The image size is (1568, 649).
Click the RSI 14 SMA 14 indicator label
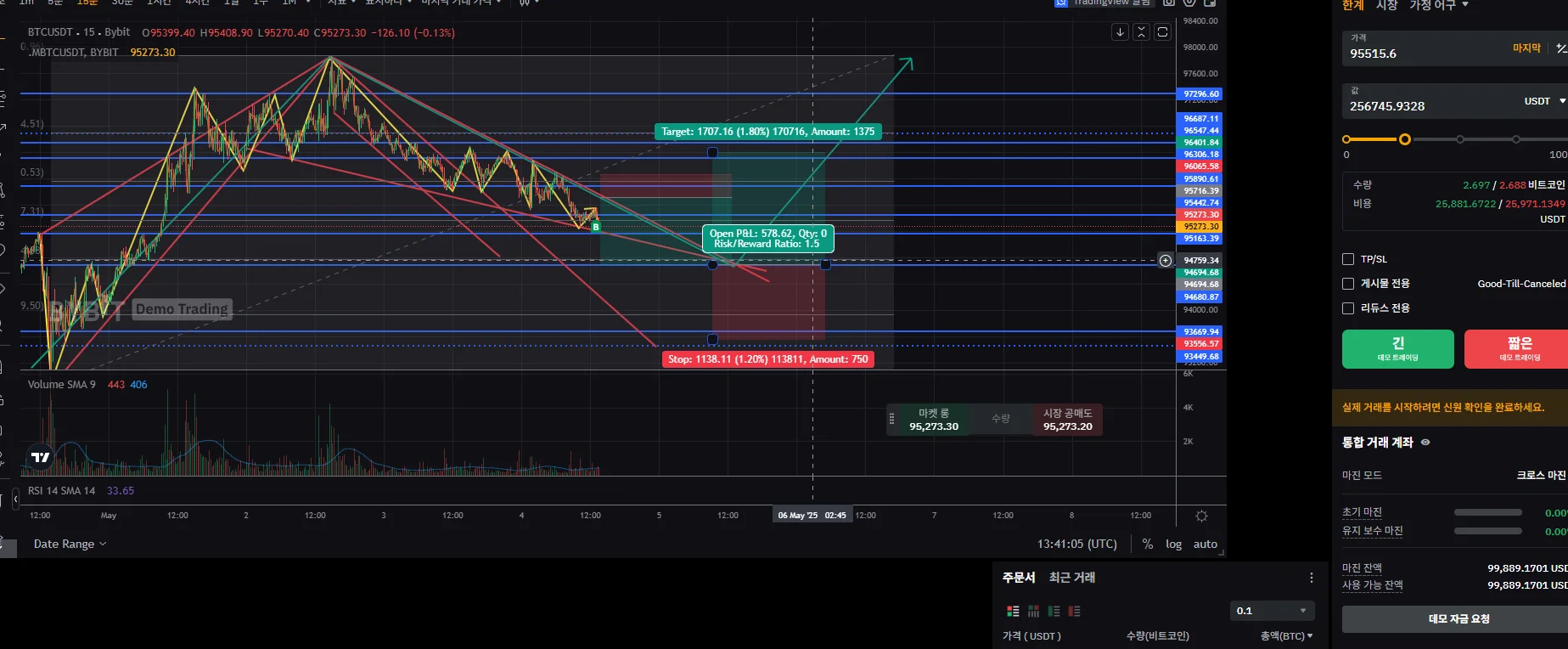click(61, 491)
